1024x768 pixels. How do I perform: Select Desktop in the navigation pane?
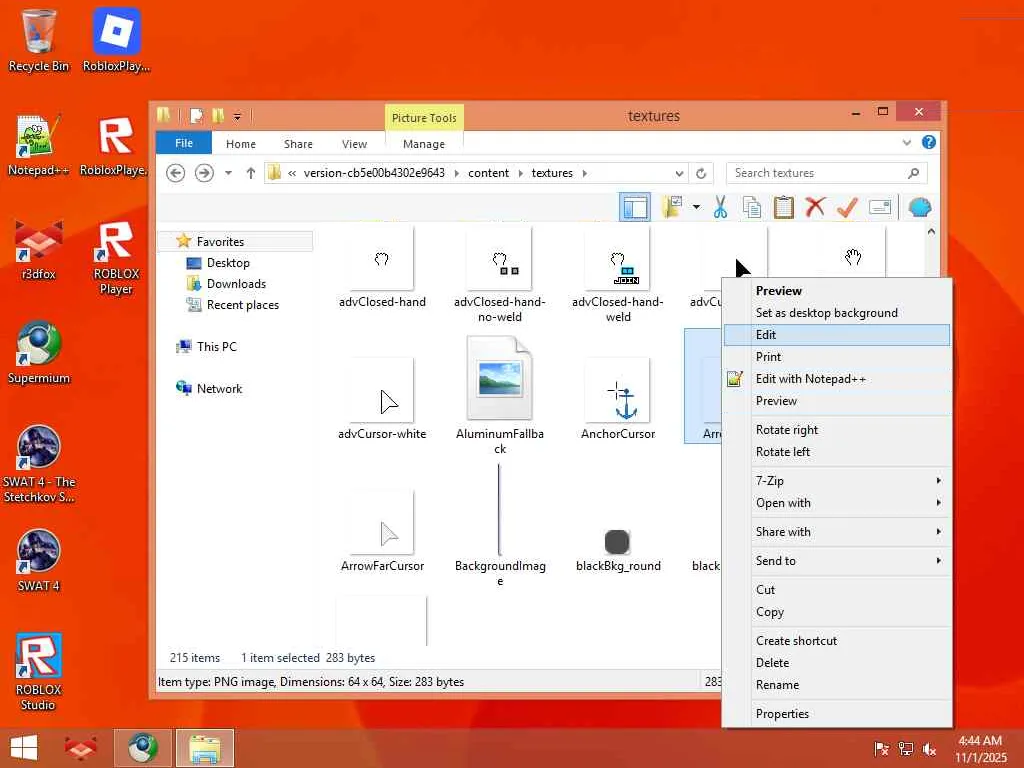pyautogui.click(x=228, y=263)
